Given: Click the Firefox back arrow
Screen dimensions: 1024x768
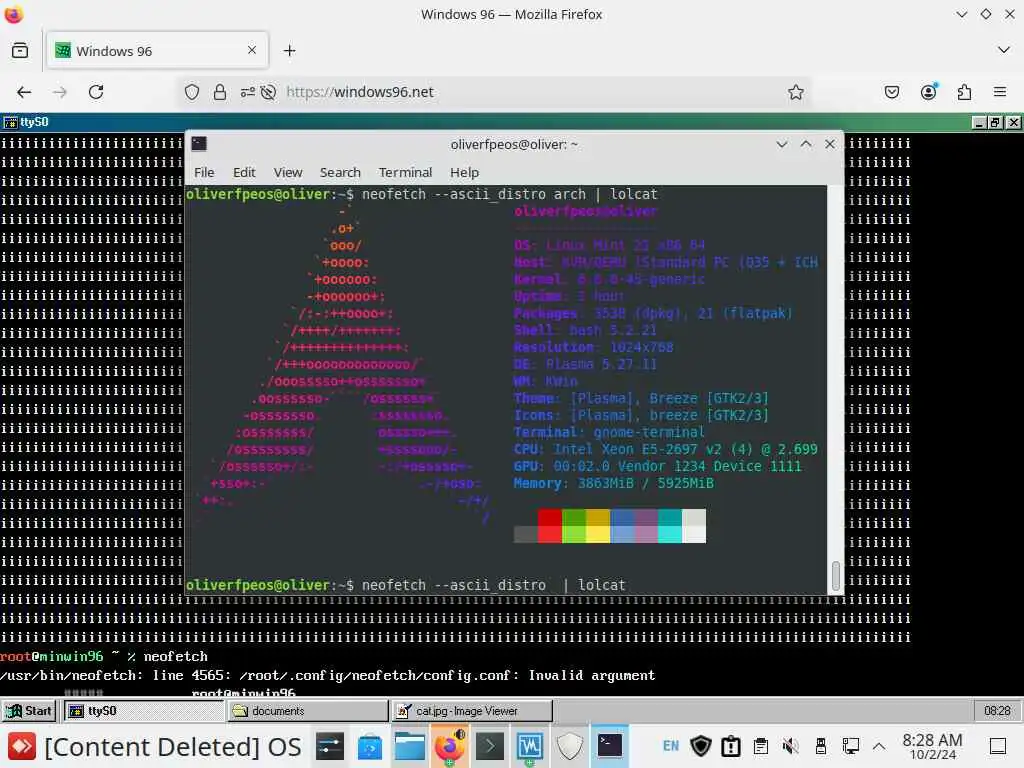Looking at the screenshot, I should 24,92.
